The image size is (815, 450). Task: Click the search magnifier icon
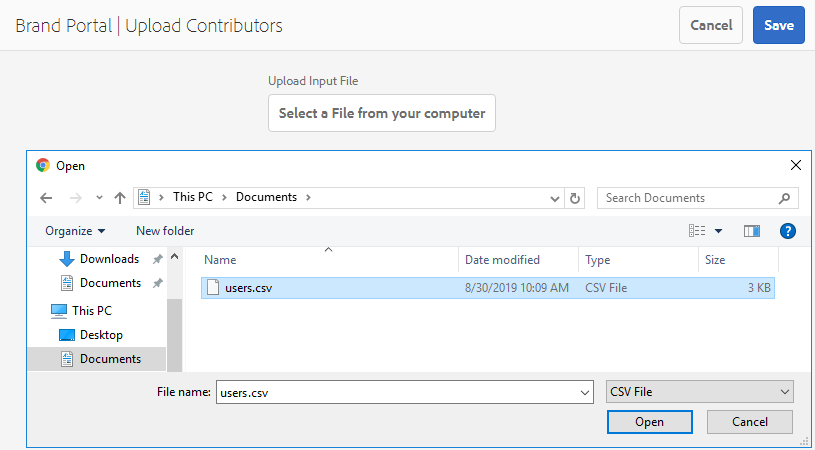click(x=785, y=198)
